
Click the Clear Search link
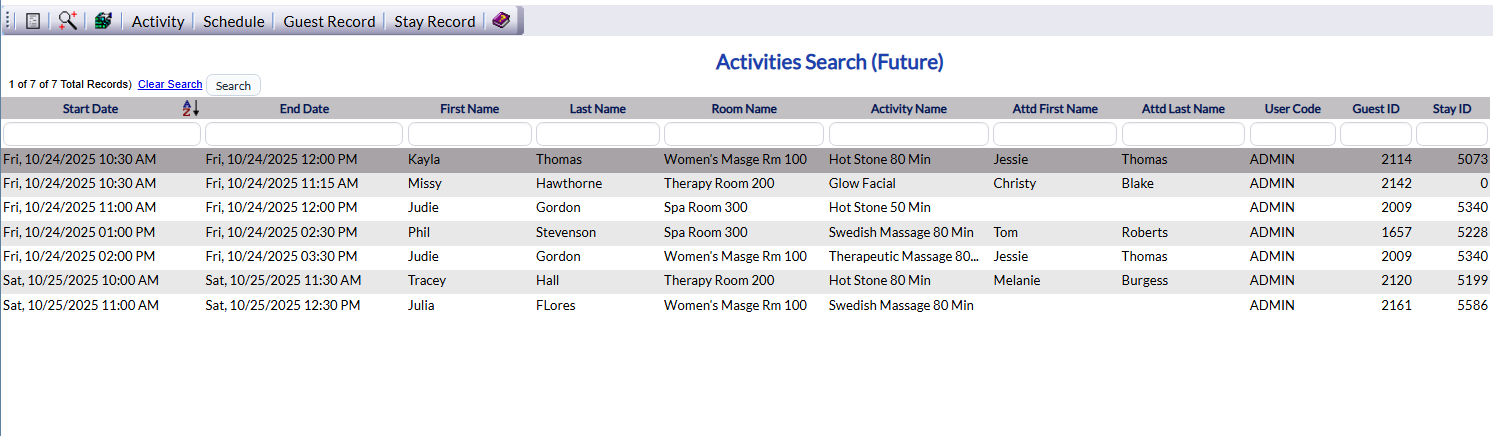tap(170, 85)
